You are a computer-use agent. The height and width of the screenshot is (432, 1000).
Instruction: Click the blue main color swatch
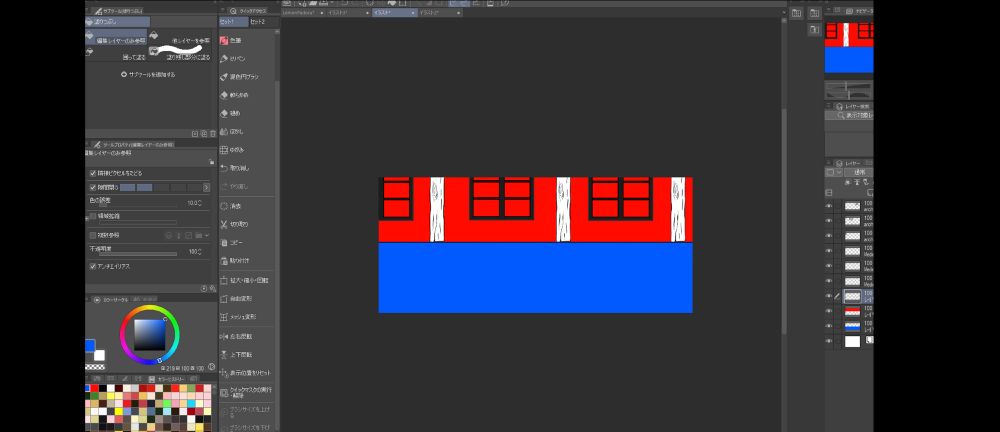point(90,345)
